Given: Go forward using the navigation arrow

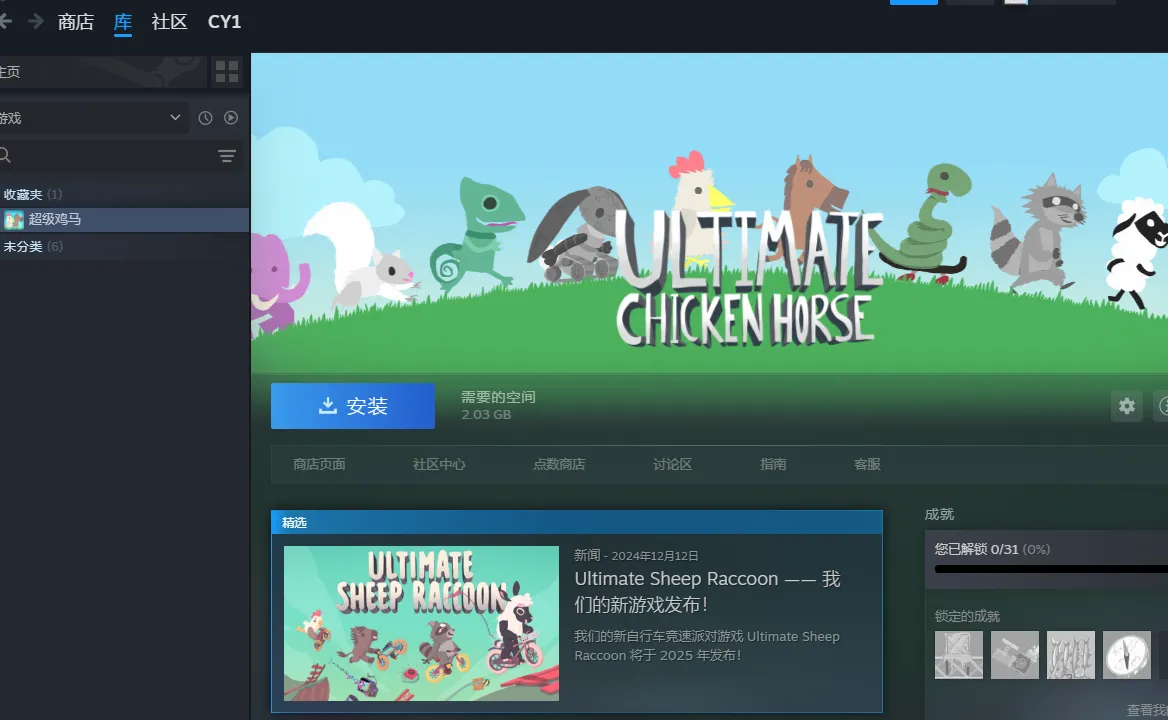Looking at the screenshot, I should click(36, 21).
